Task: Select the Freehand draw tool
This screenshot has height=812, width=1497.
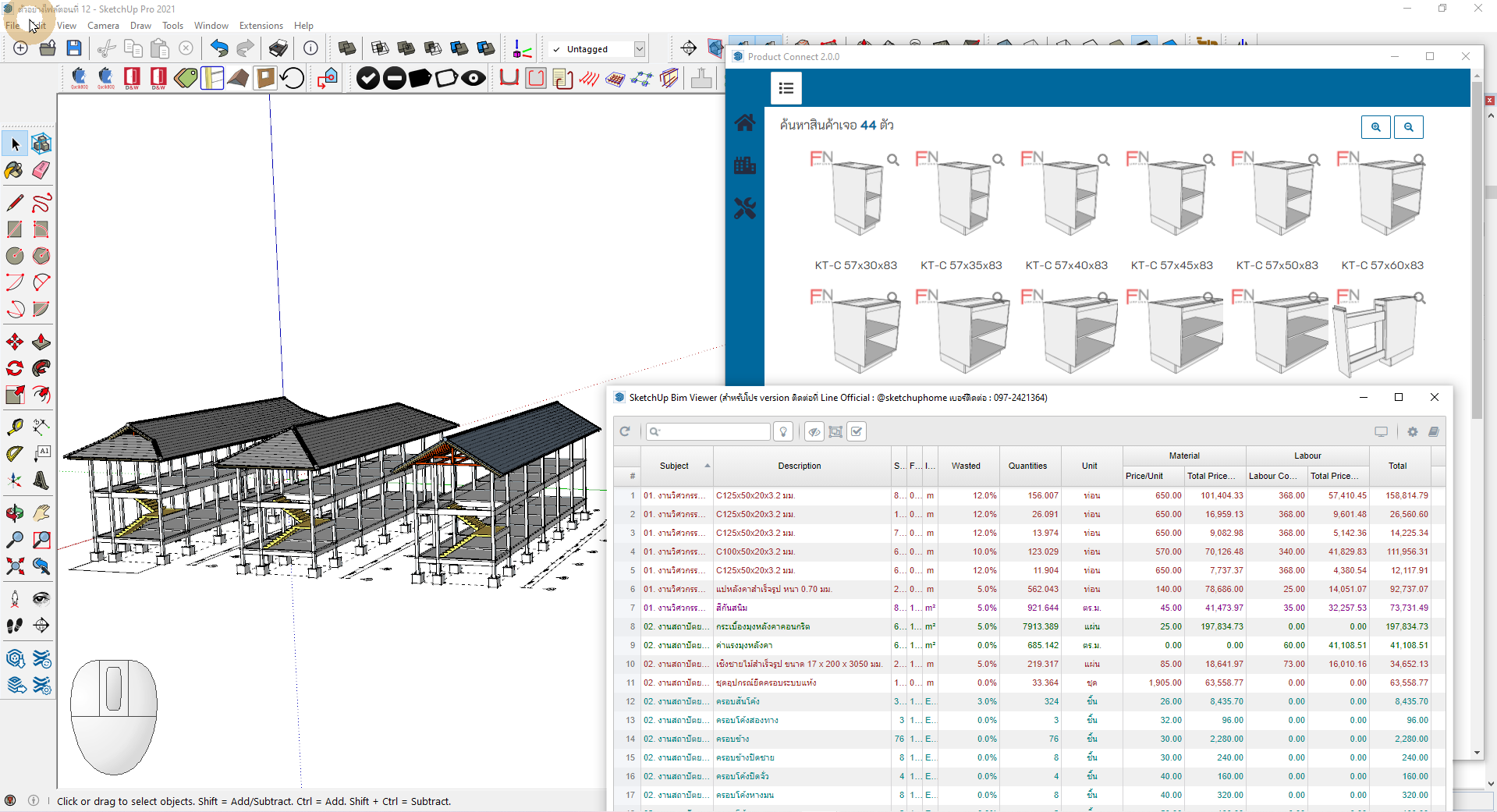Action: [x=41, y=203]
